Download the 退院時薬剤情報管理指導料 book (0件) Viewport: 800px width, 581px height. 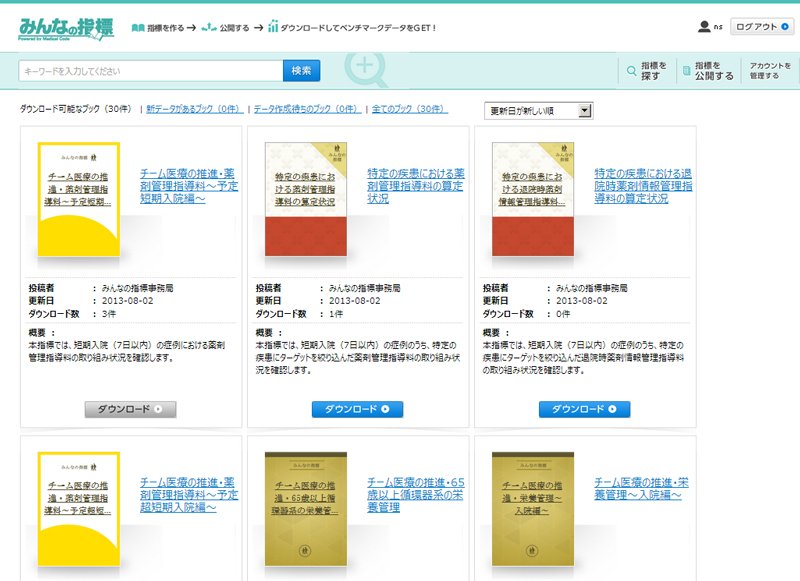coord(585,409)
